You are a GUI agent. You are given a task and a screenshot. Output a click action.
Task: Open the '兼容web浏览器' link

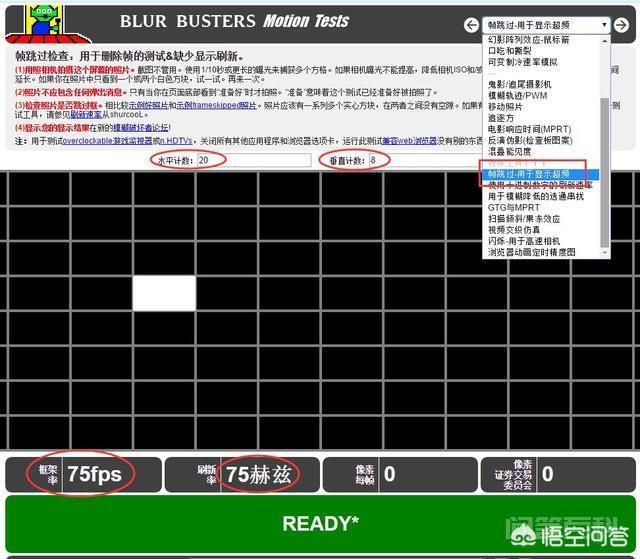point(409,141)
